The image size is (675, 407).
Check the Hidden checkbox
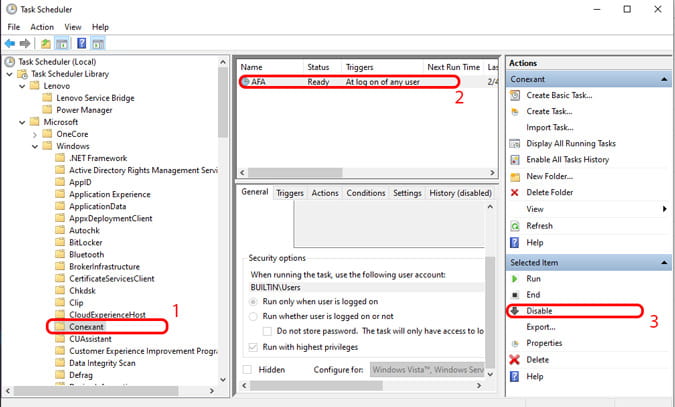(x=247, y=369)
